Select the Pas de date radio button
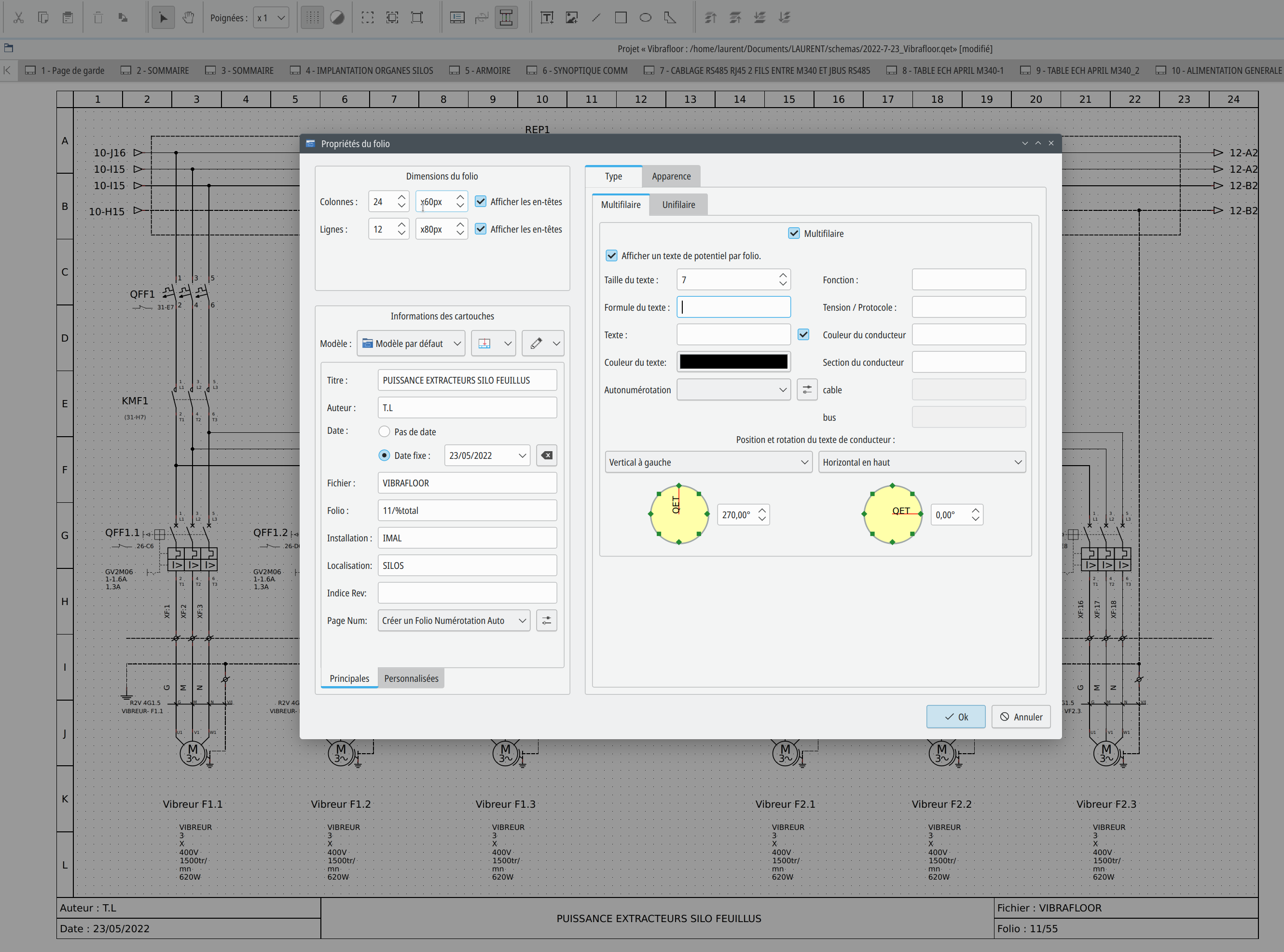Viewport: 1284px width, 952px height. 384,432
